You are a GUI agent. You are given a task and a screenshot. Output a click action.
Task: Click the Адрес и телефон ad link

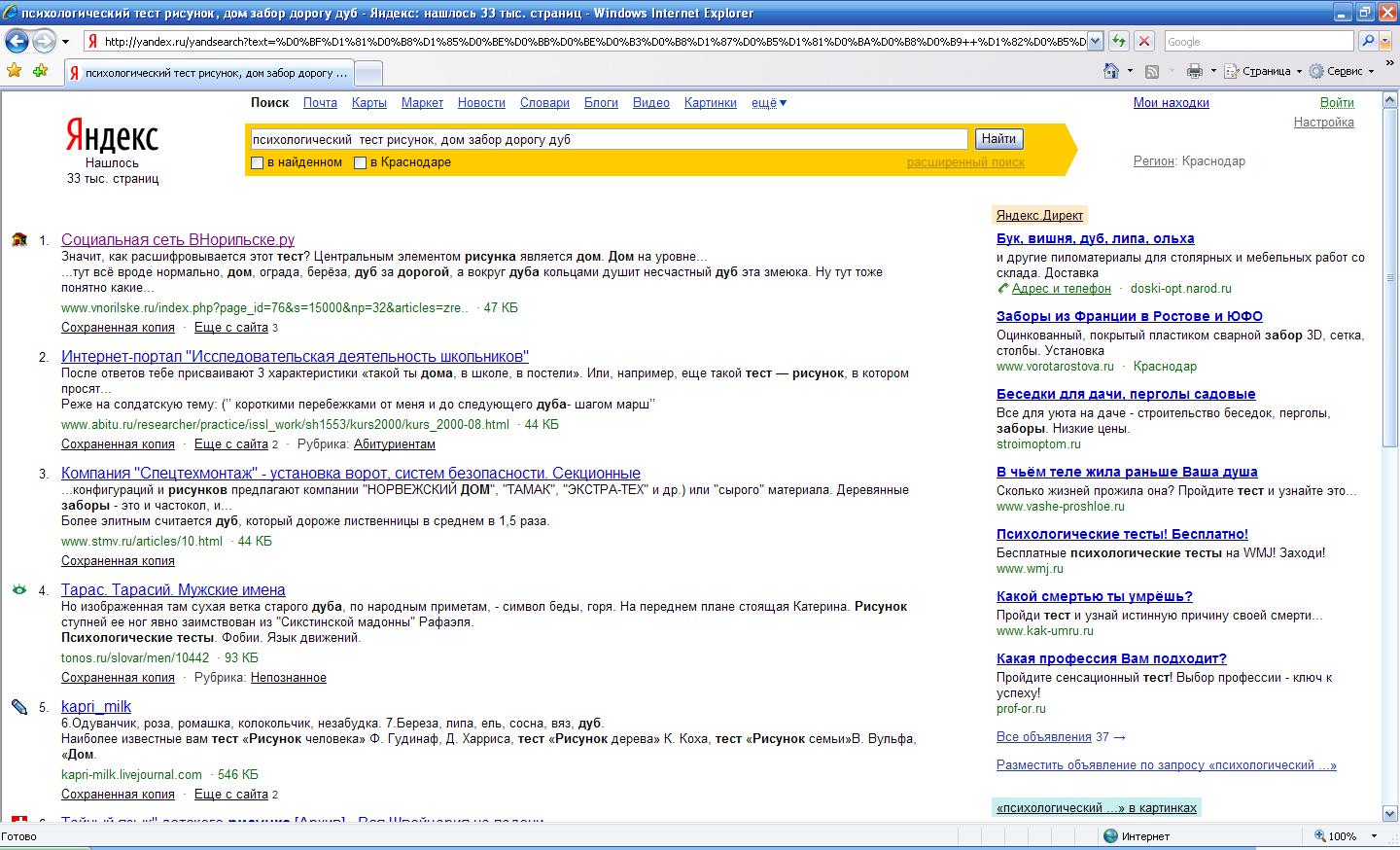pyautogui.click(x=1061, y=288)
